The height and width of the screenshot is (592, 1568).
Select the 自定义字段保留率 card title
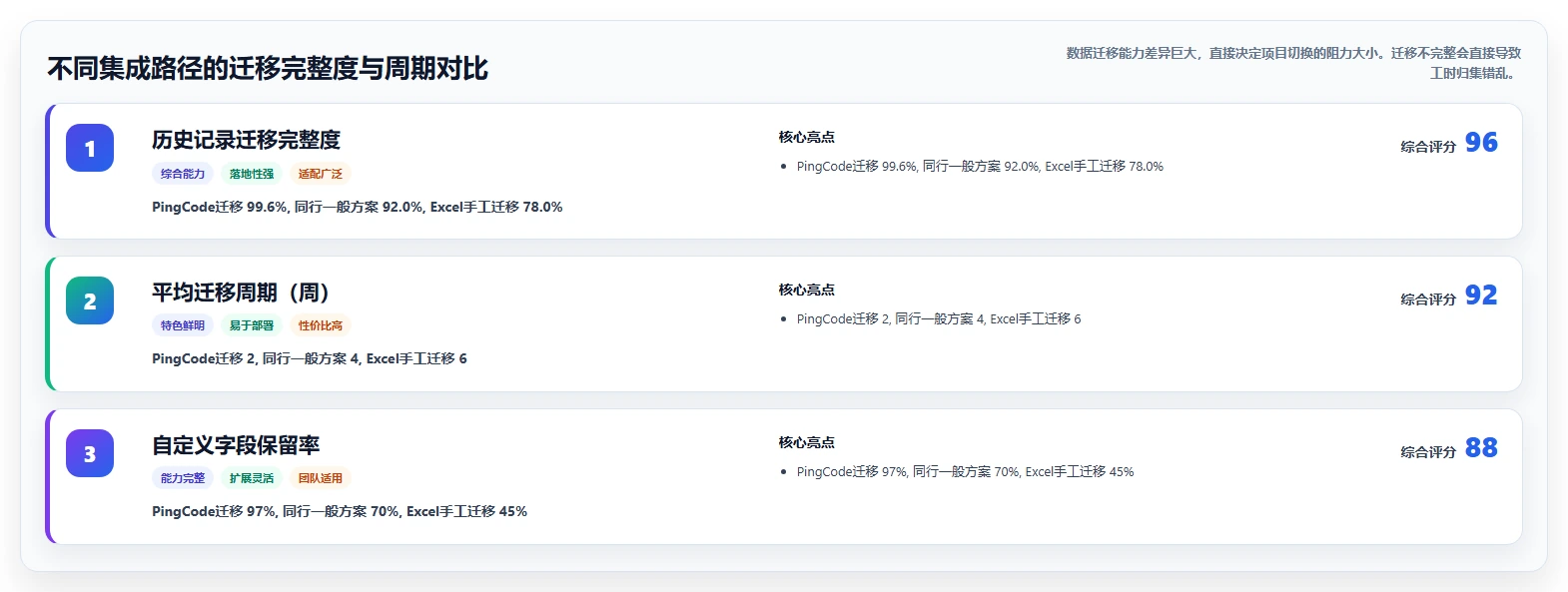pos(236,445)
